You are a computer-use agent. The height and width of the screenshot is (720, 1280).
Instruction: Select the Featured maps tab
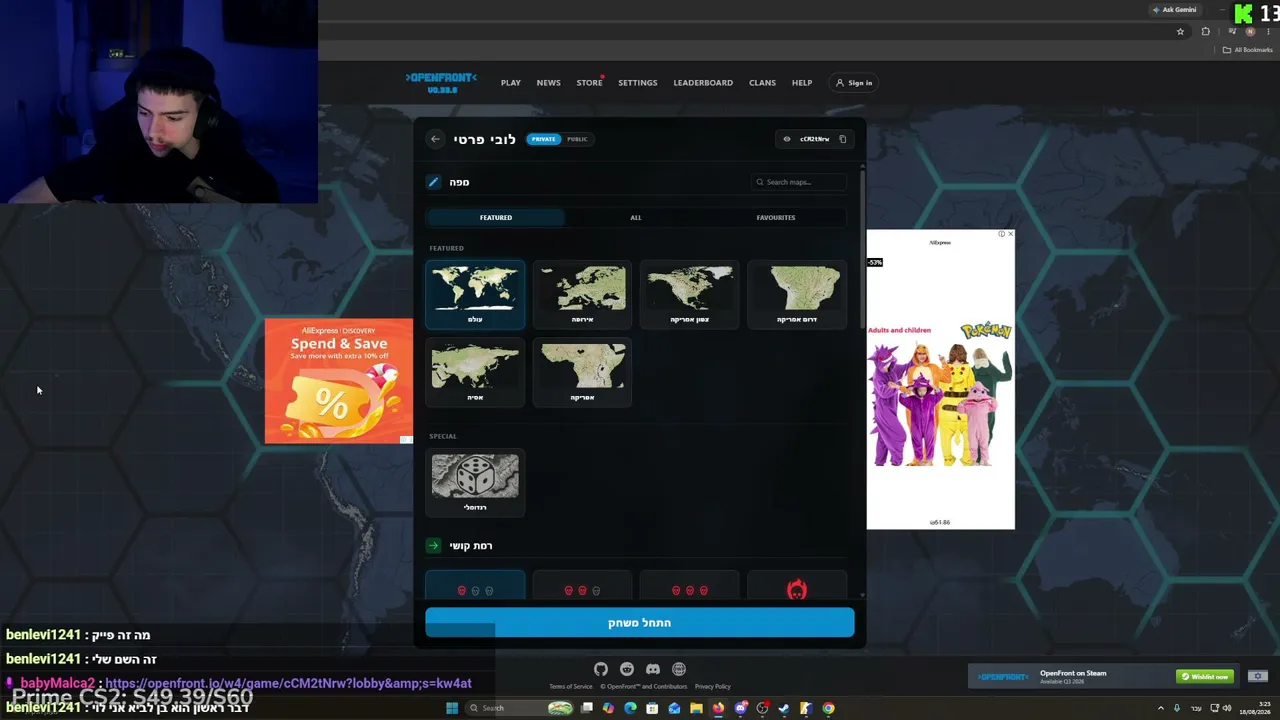(495, 217)
